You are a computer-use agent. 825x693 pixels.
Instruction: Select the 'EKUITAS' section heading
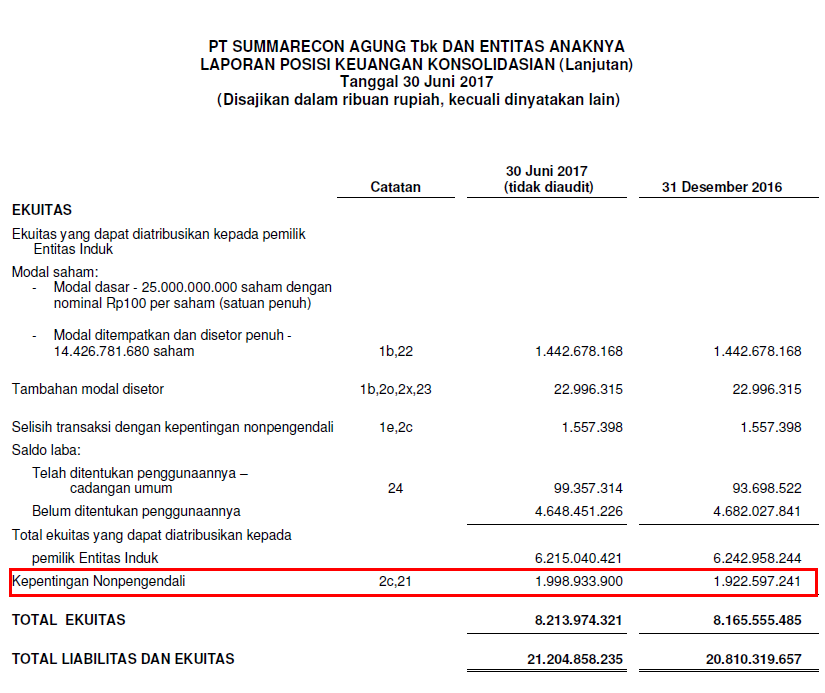42,209
